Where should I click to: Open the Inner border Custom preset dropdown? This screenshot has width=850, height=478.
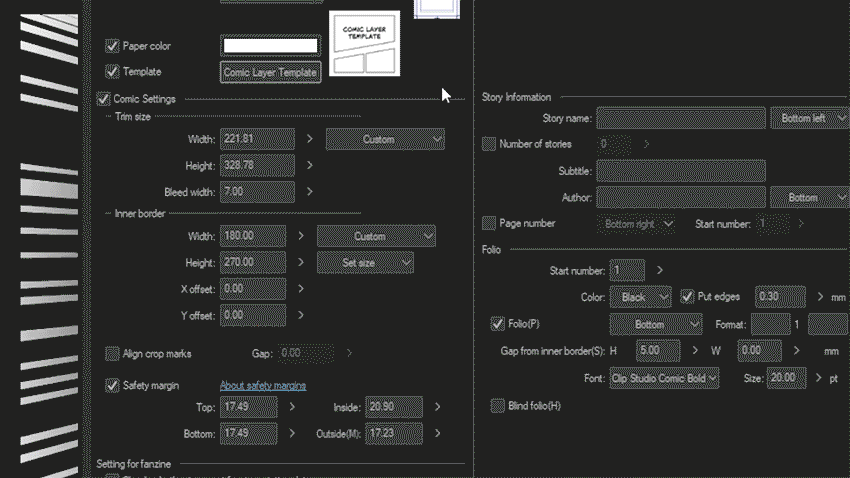coord(376,236)
